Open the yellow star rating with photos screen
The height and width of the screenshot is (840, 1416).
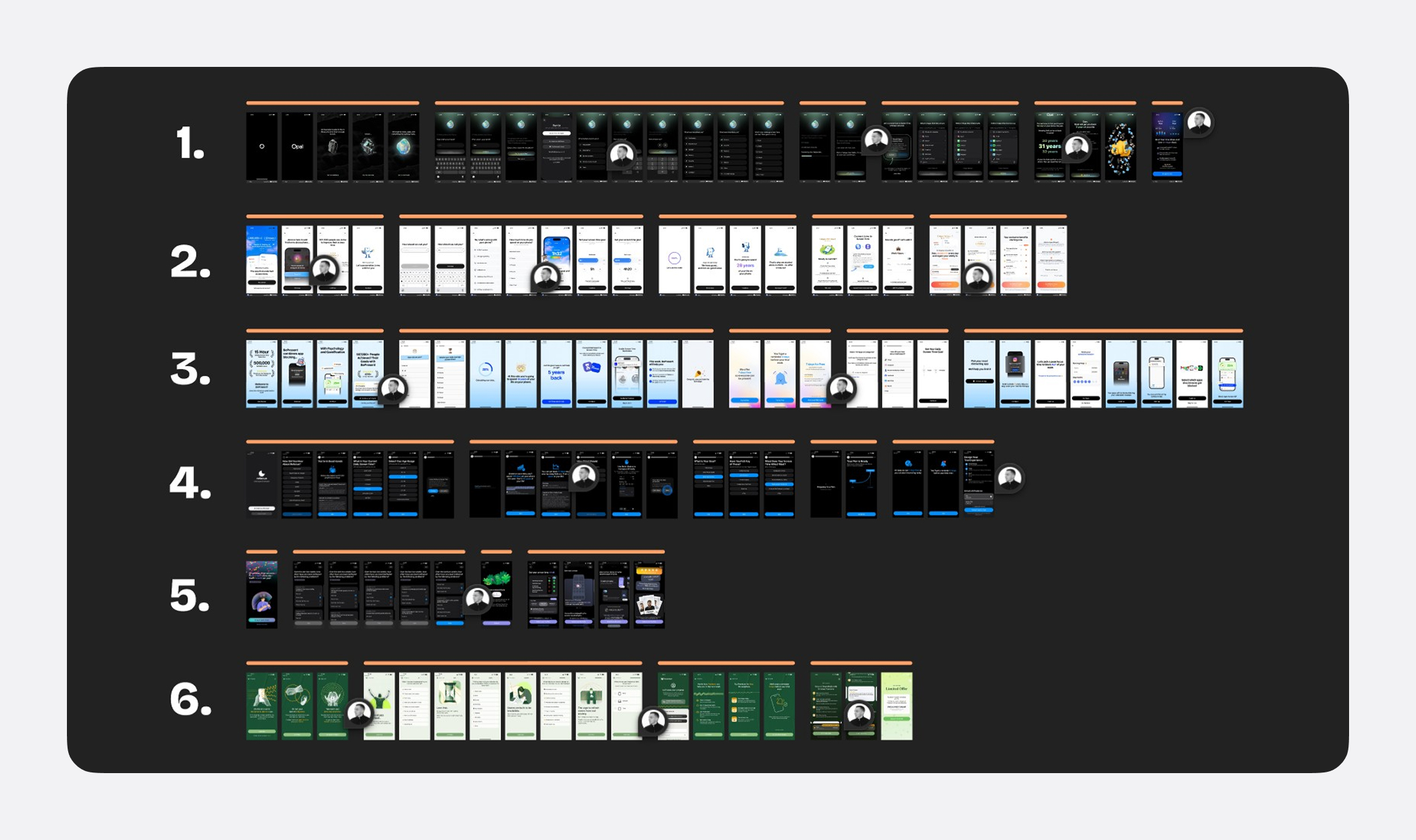pos(650,595)
